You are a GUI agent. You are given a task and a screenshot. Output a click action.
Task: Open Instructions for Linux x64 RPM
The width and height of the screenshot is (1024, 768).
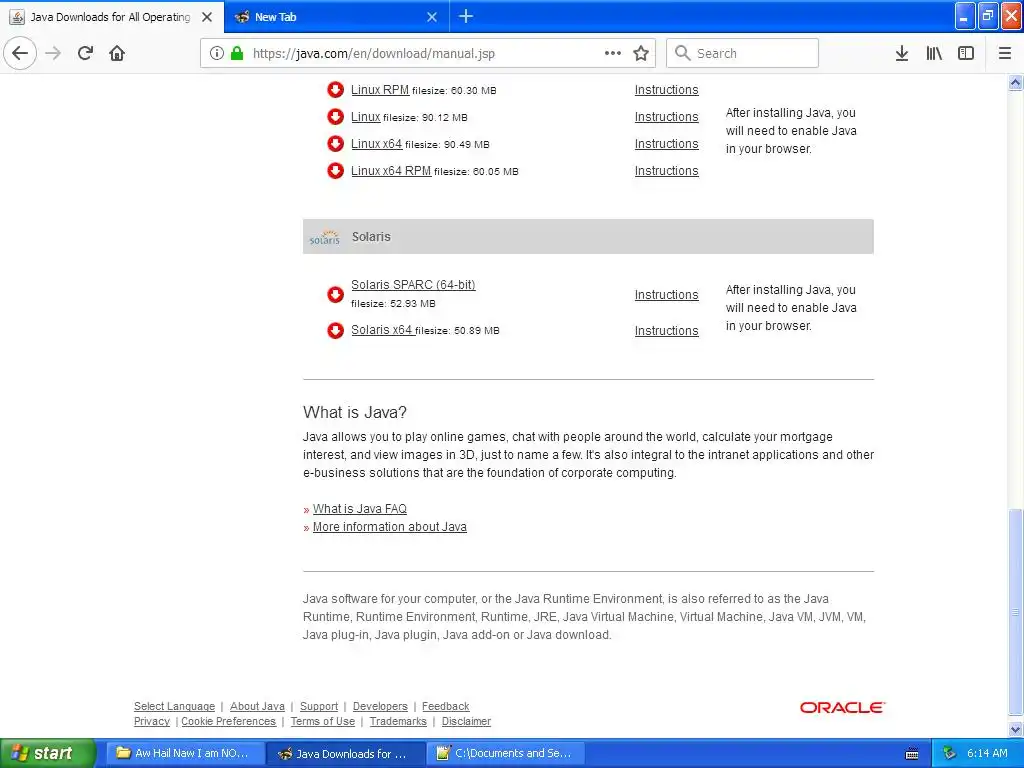click(667, 170)
